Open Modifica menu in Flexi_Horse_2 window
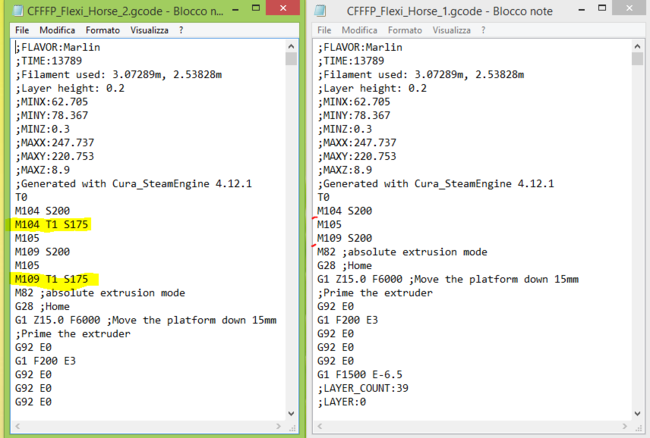650x438 pixels. (58, 30)
